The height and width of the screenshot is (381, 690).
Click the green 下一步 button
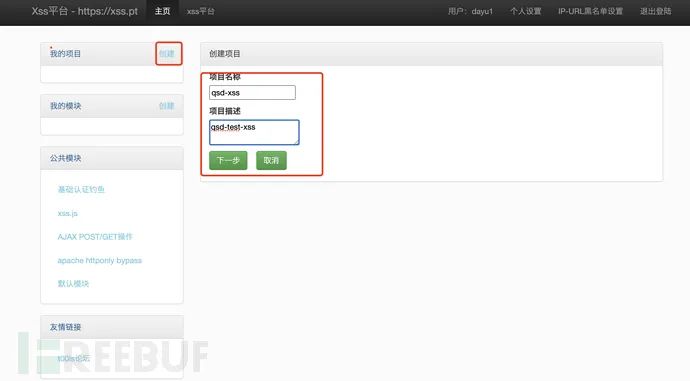(x=228, y=161)
